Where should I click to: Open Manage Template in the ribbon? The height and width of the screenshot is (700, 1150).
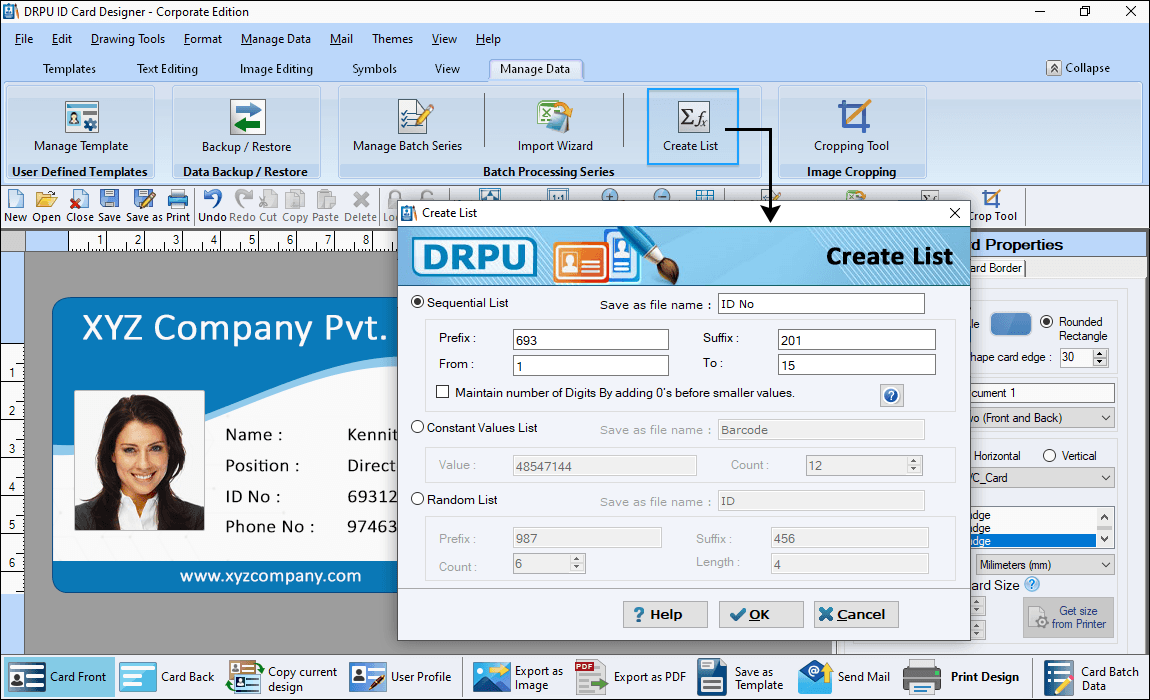[x=81, y=126]
